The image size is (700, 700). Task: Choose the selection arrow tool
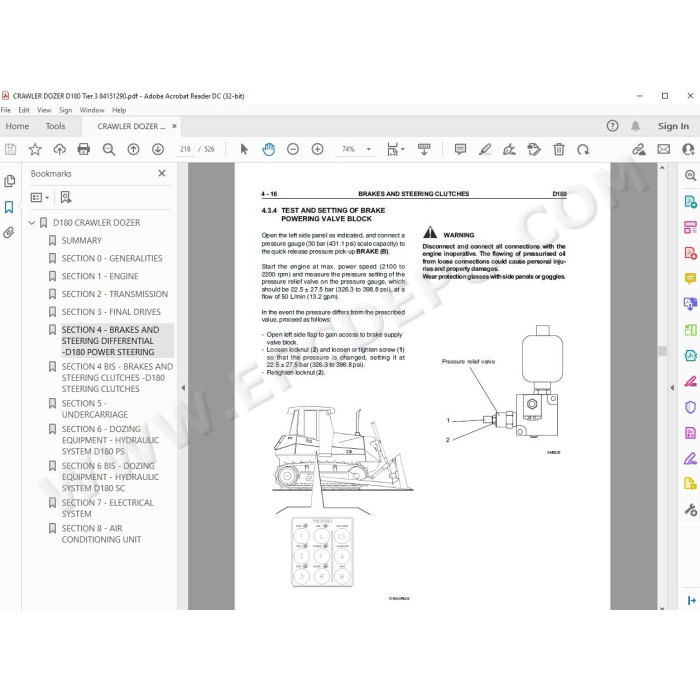(x=244, y=149)
